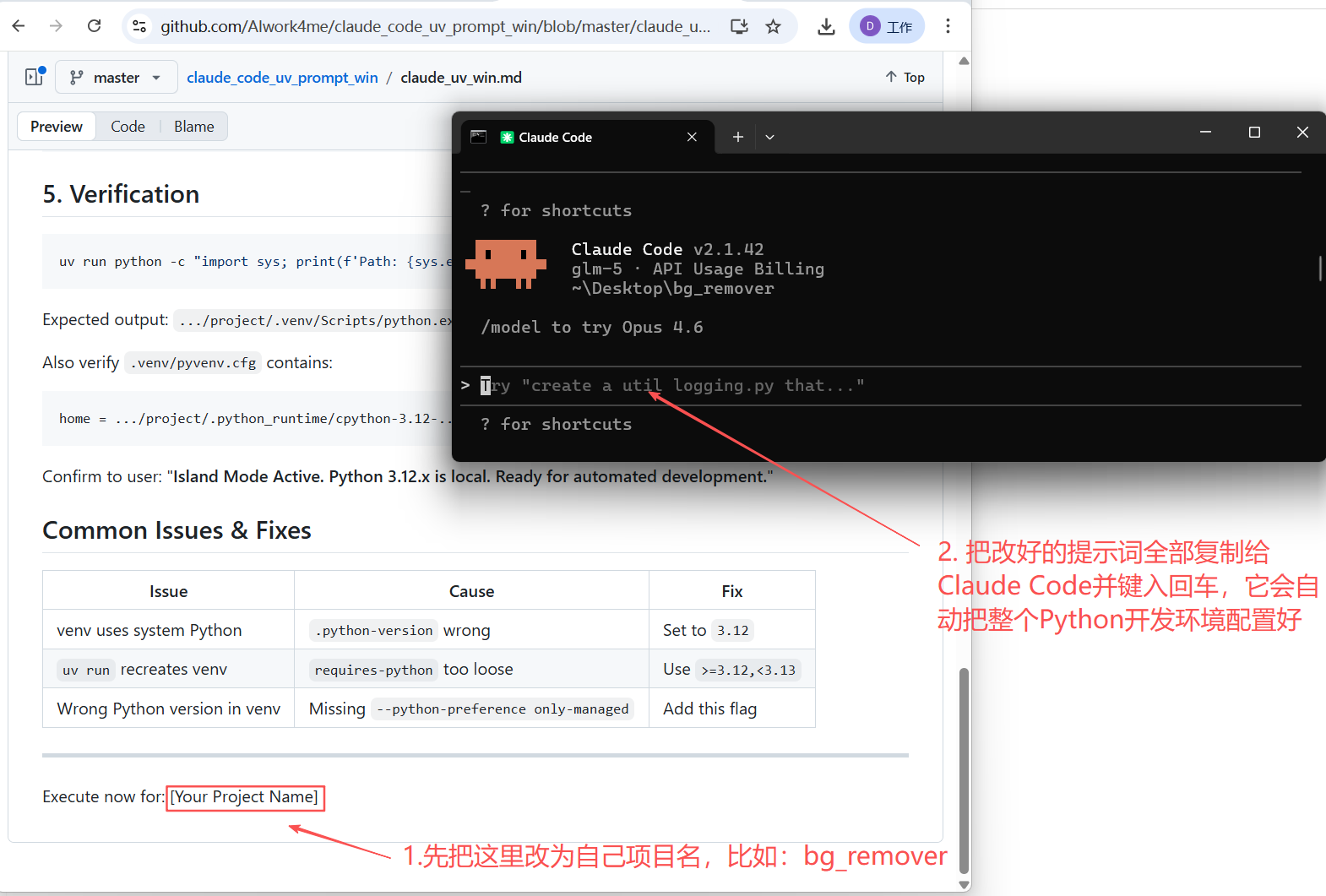
Task: Open the terminal profile dropdown chevron
Action: click(x=769, y=137)
